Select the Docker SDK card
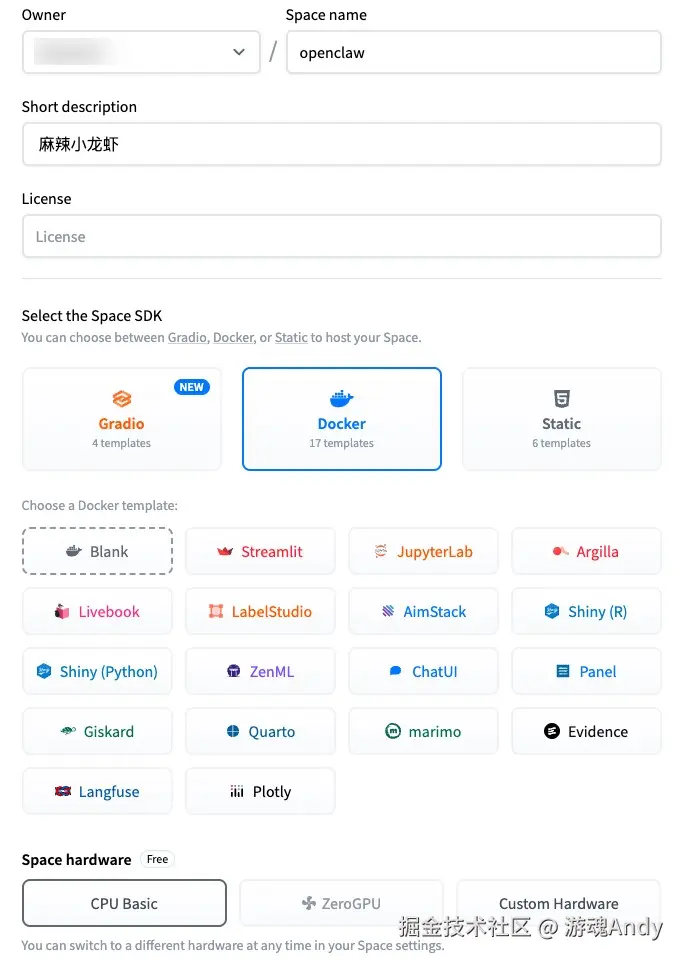This screenshot has height=963, width=686. coord(341,418)
